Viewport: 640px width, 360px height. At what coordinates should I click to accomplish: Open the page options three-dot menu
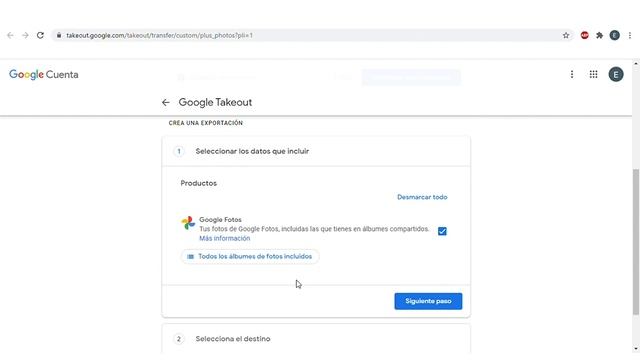[572, 74]
